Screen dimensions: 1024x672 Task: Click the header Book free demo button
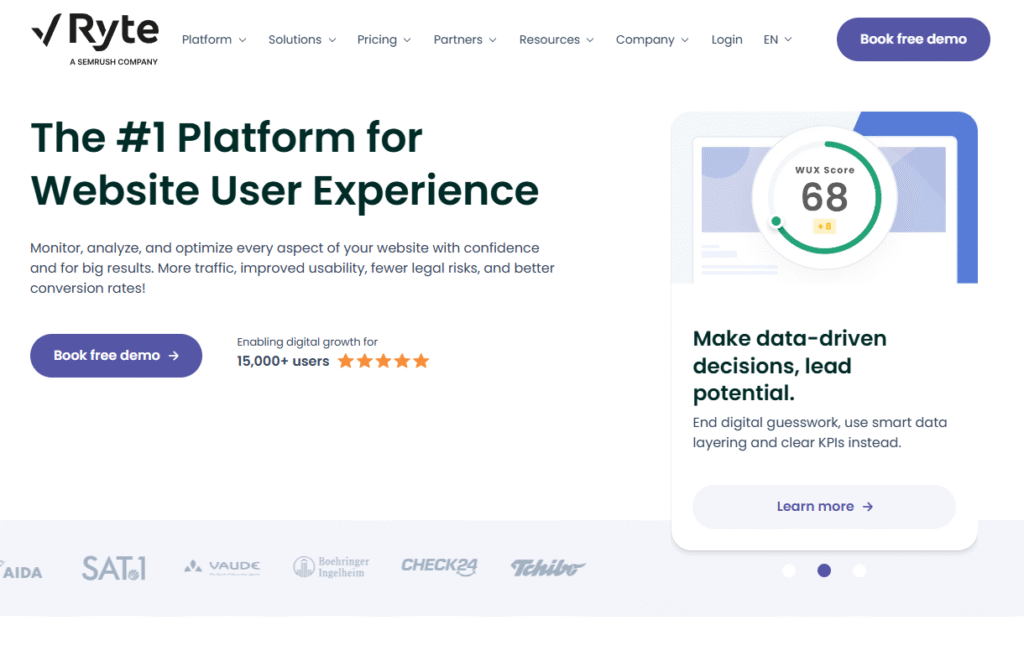(913, 39)
